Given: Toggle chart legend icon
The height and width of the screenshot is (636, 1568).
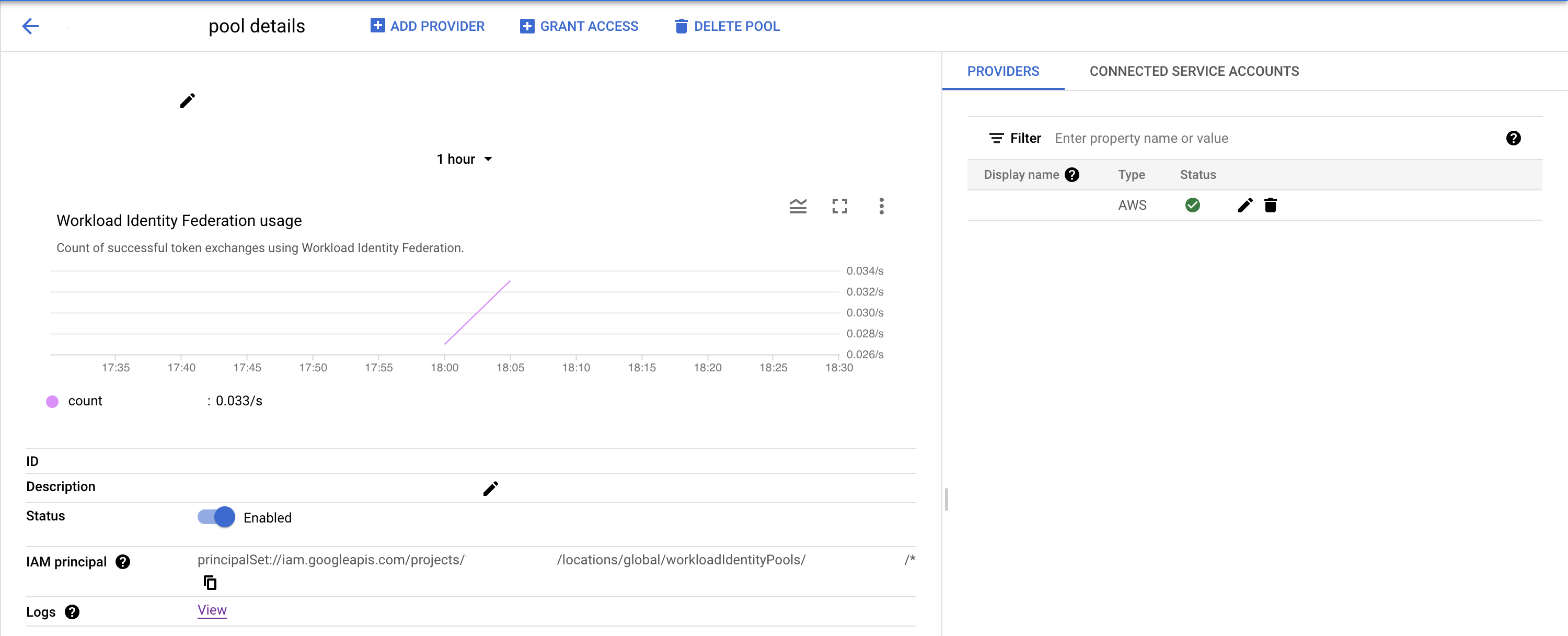Looking at the screenshot, I should pyautogui.click(x=798, y=207).
